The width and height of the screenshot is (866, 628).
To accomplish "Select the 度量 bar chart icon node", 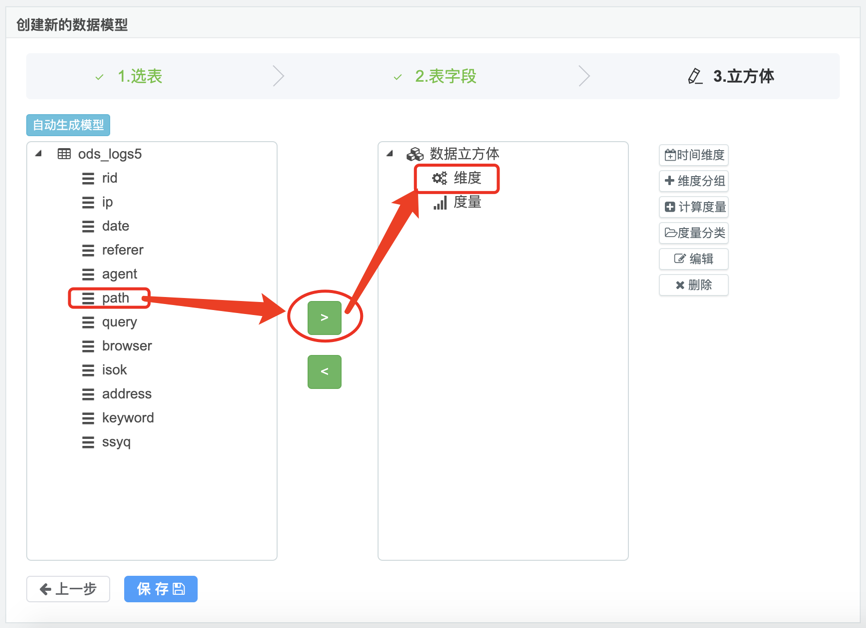I will click(x=440, y=202).
